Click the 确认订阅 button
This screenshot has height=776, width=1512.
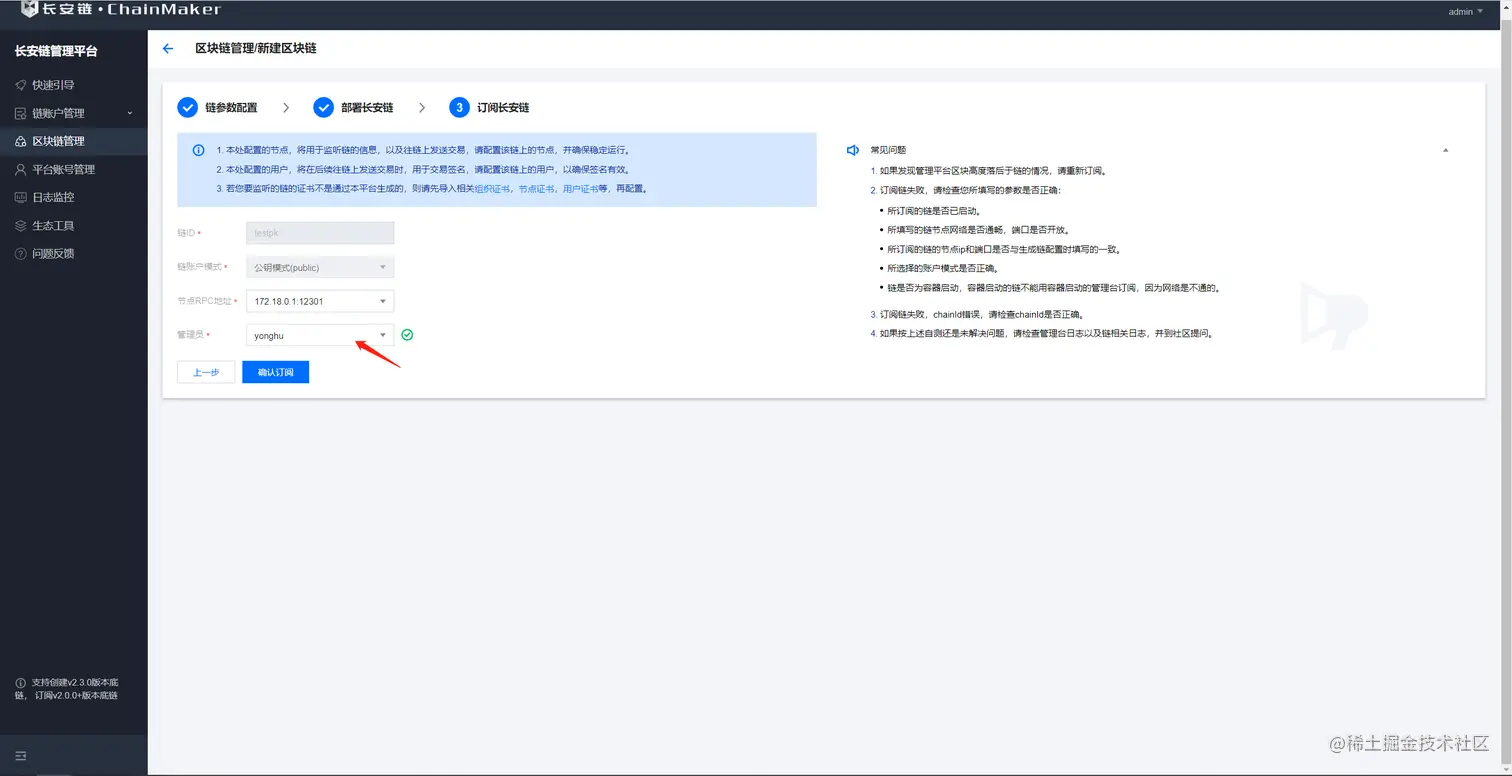tap(275, 372)
